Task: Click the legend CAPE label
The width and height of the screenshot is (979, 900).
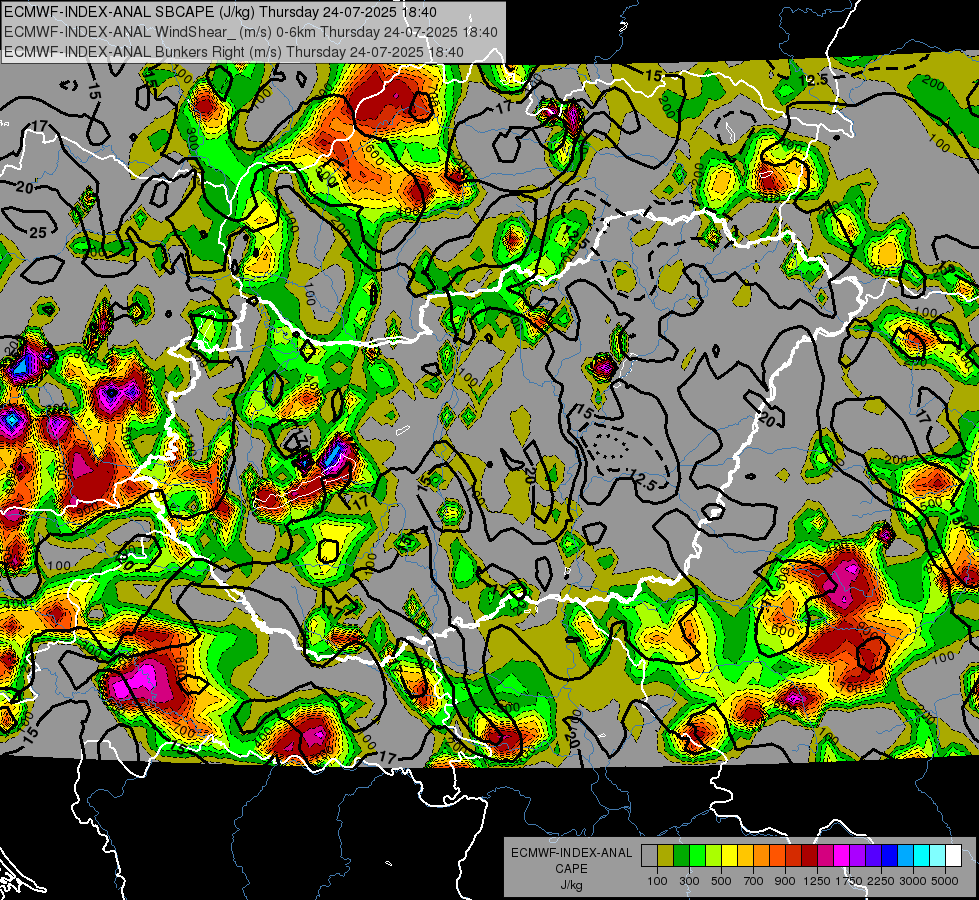Action: (571, 869)
